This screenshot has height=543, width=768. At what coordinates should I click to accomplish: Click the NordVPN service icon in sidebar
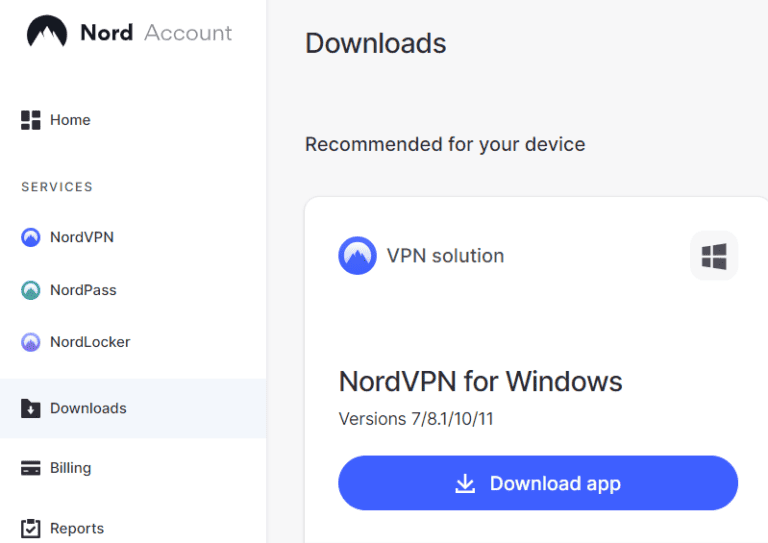point(31,237)
